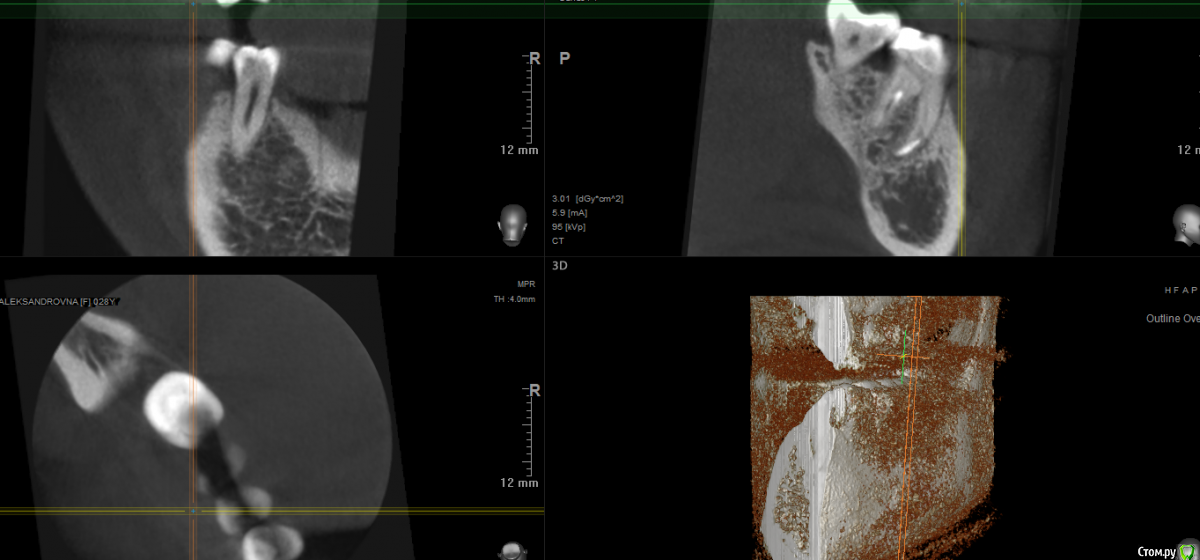The image size is (1200, 560).
Task: Click the patient name label ALEKSANDROVNA
Action: click(45, 301)
